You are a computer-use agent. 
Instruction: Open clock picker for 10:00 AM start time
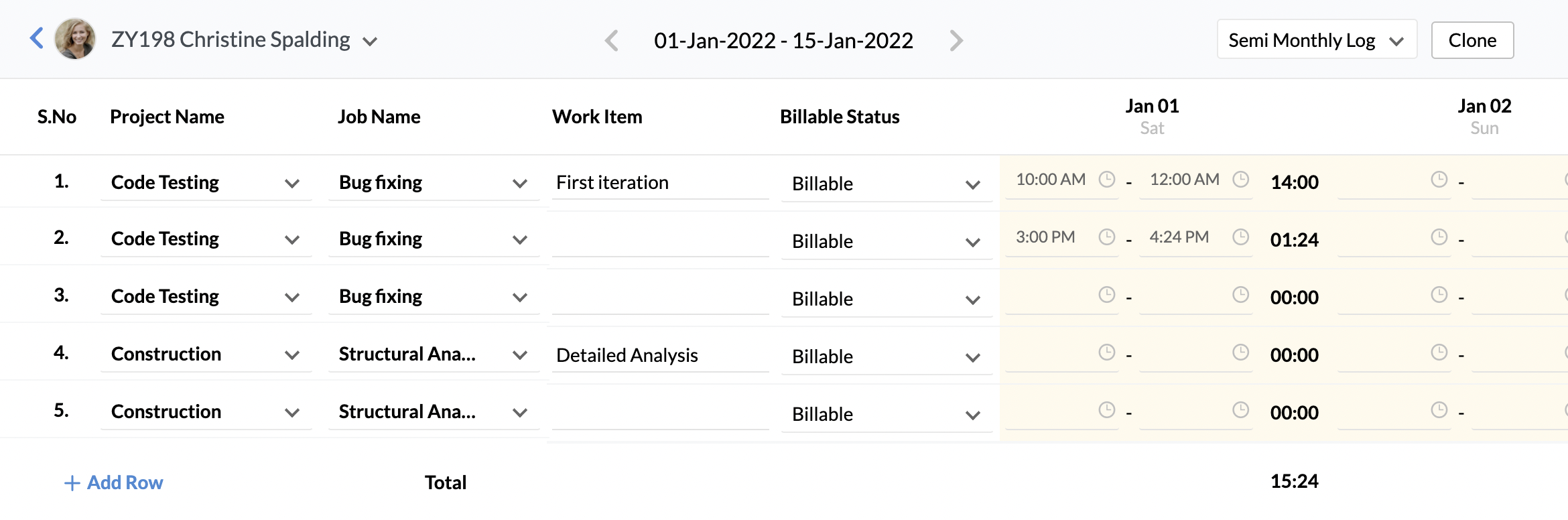click(1107, 180)
